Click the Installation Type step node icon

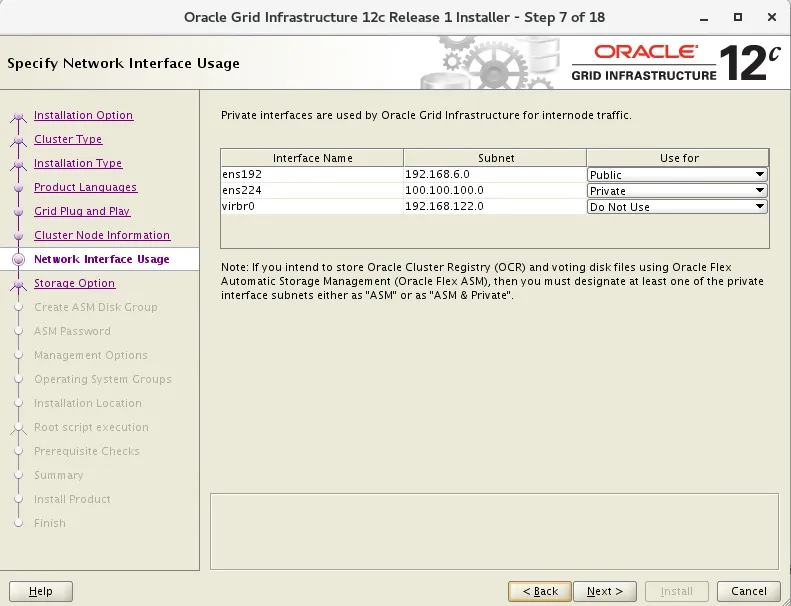pyautogui.click(x=19, y=164)
